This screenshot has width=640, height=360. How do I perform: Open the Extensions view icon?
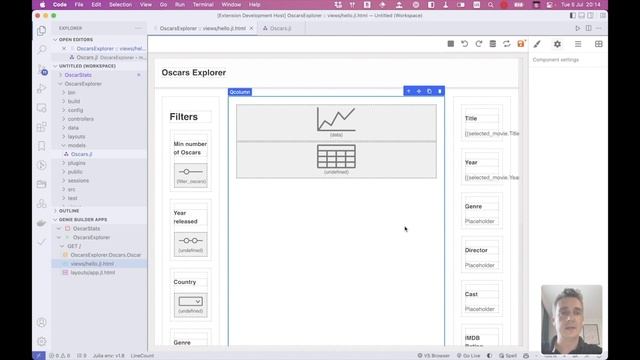pos(42,127)
